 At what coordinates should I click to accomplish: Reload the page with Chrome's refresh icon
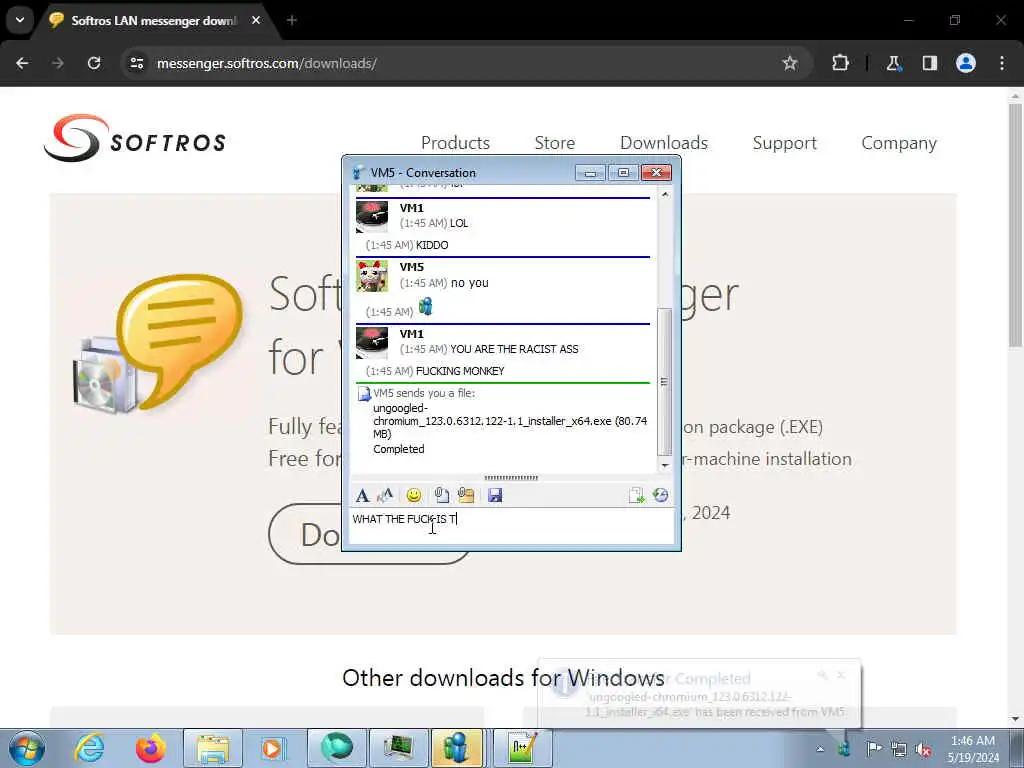click(94, 63)
